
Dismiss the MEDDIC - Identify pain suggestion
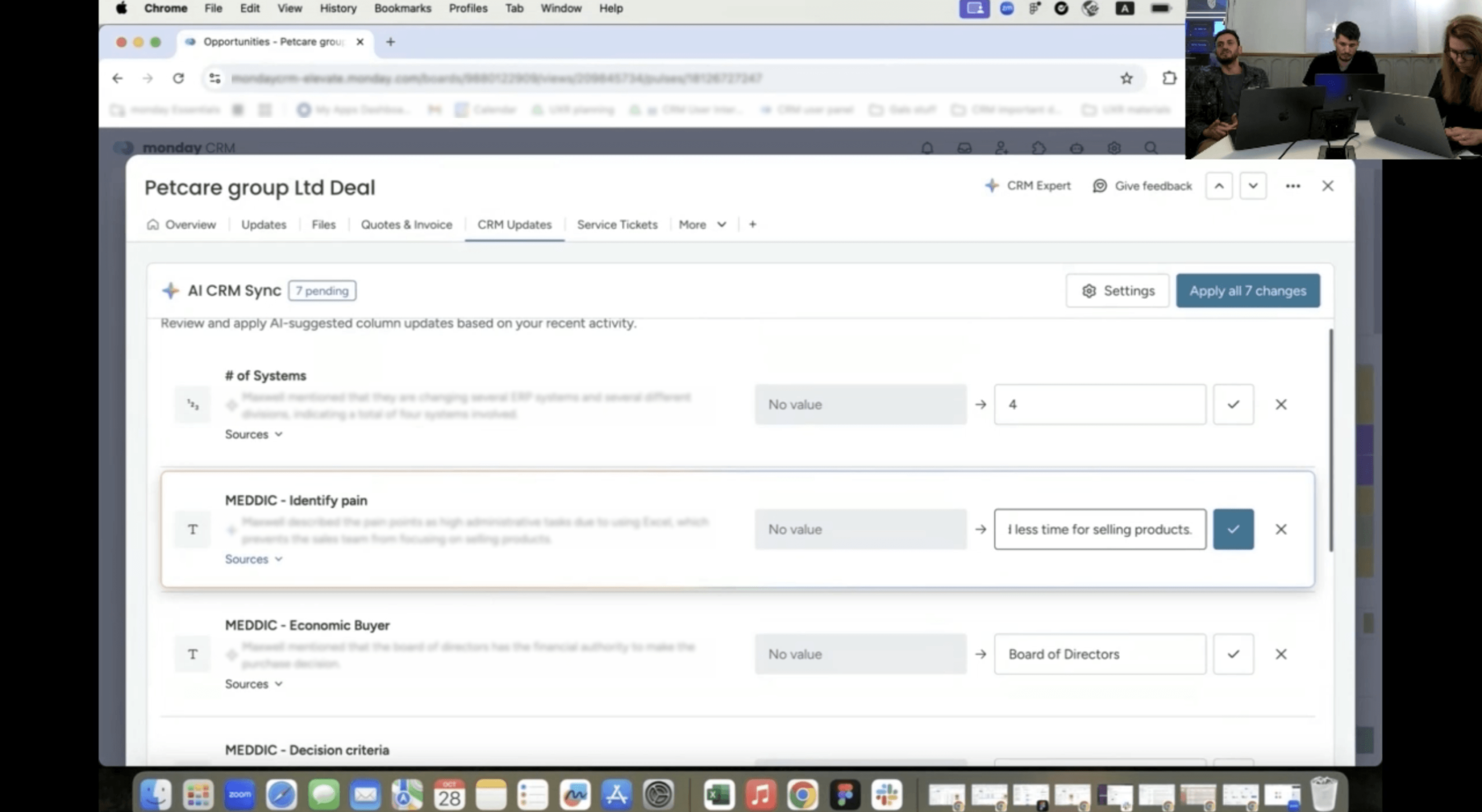[1281, 529]
